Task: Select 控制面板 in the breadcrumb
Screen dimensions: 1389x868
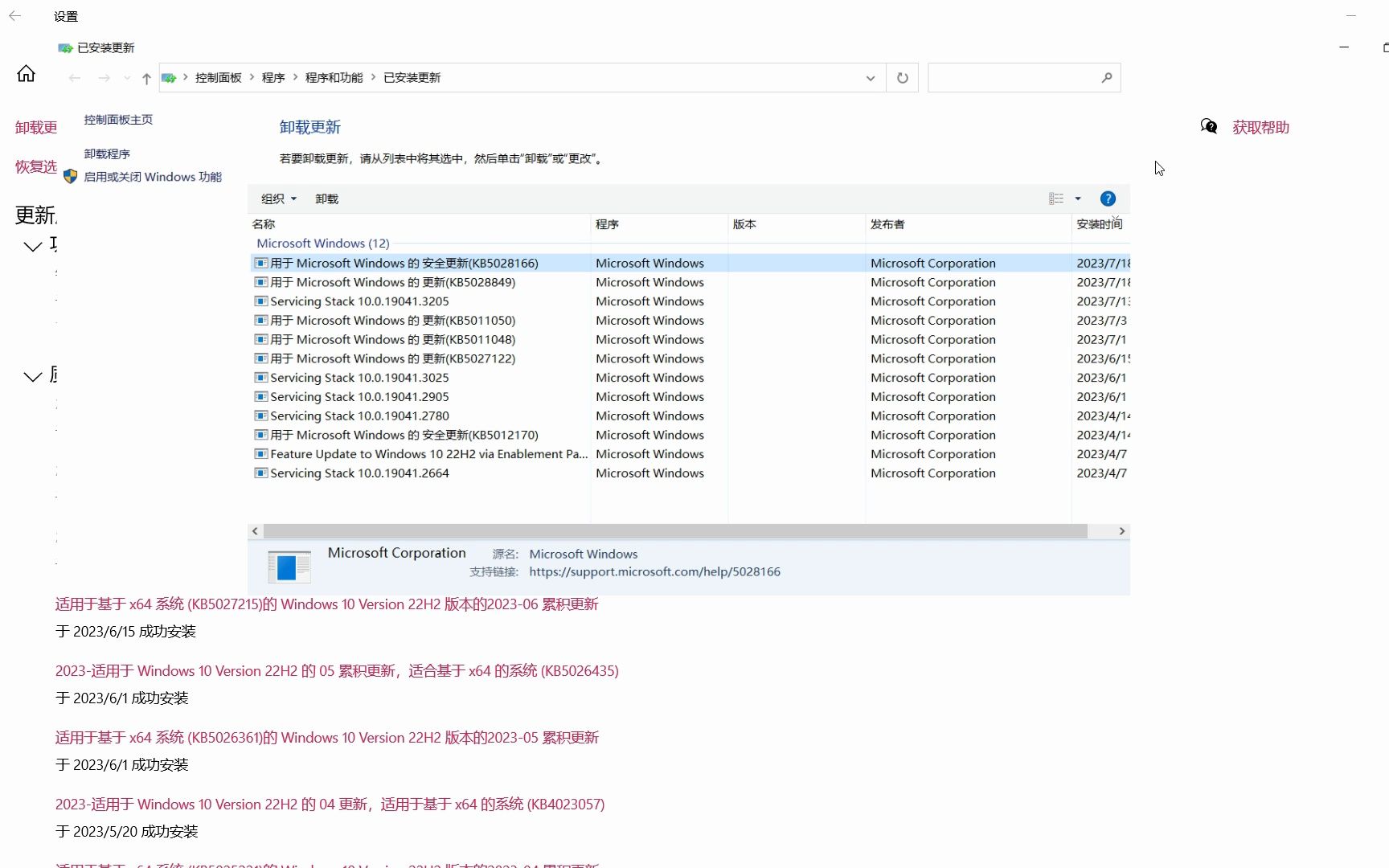Action: tap(219, 78)
